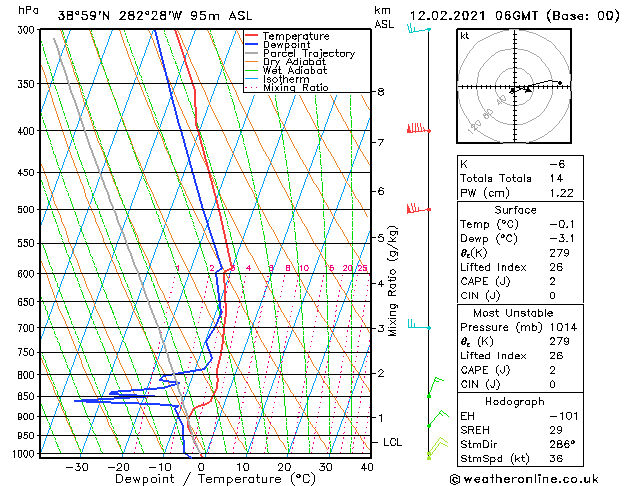Select the 'Mixing Ratio' legend label

tap(296, 87)
